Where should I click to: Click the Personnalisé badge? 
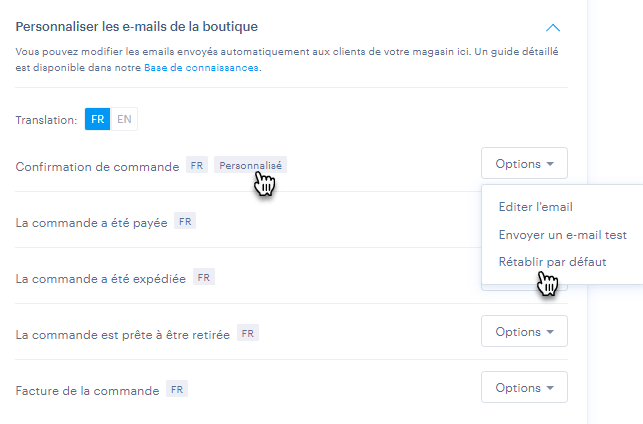[251, 165]
